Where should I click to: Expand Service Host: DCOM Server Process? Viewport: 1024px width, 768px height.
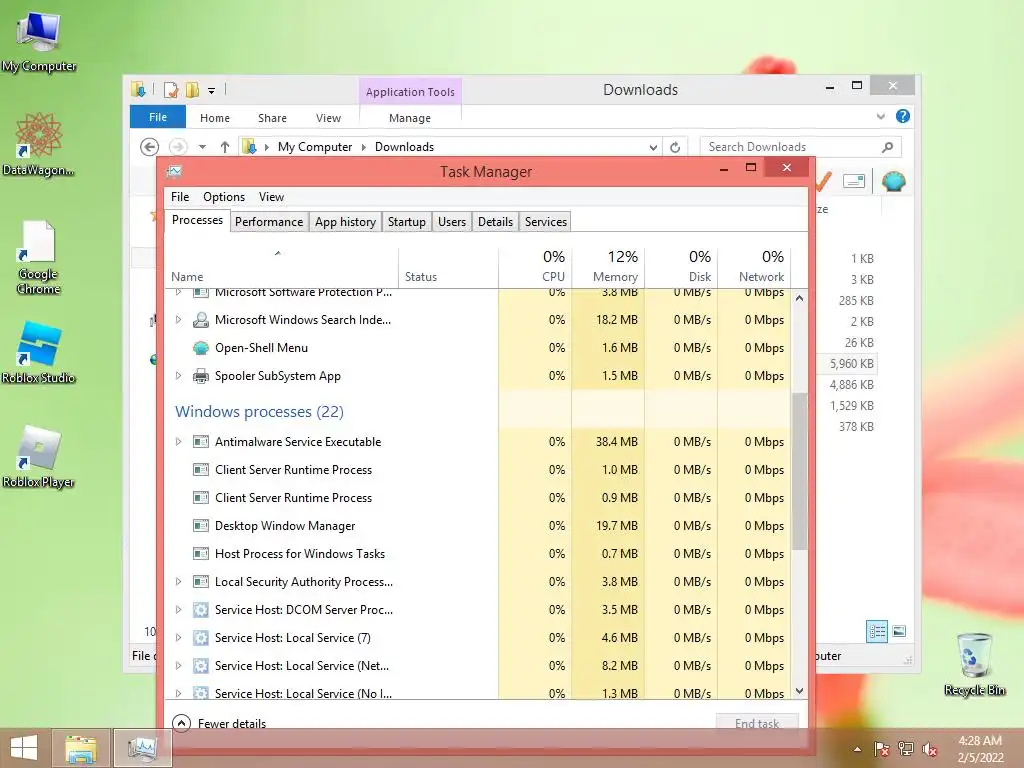[x=178, y=609]
